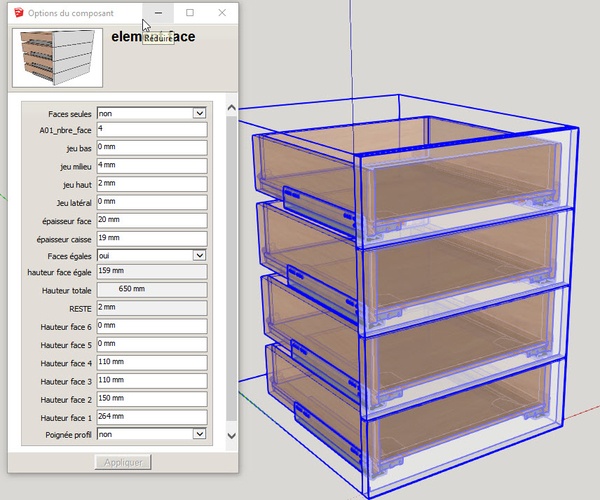The height and width of the screenshot is (500, 600).
Task: Edit the Jeu latéral value
Action: coord(151,201)
